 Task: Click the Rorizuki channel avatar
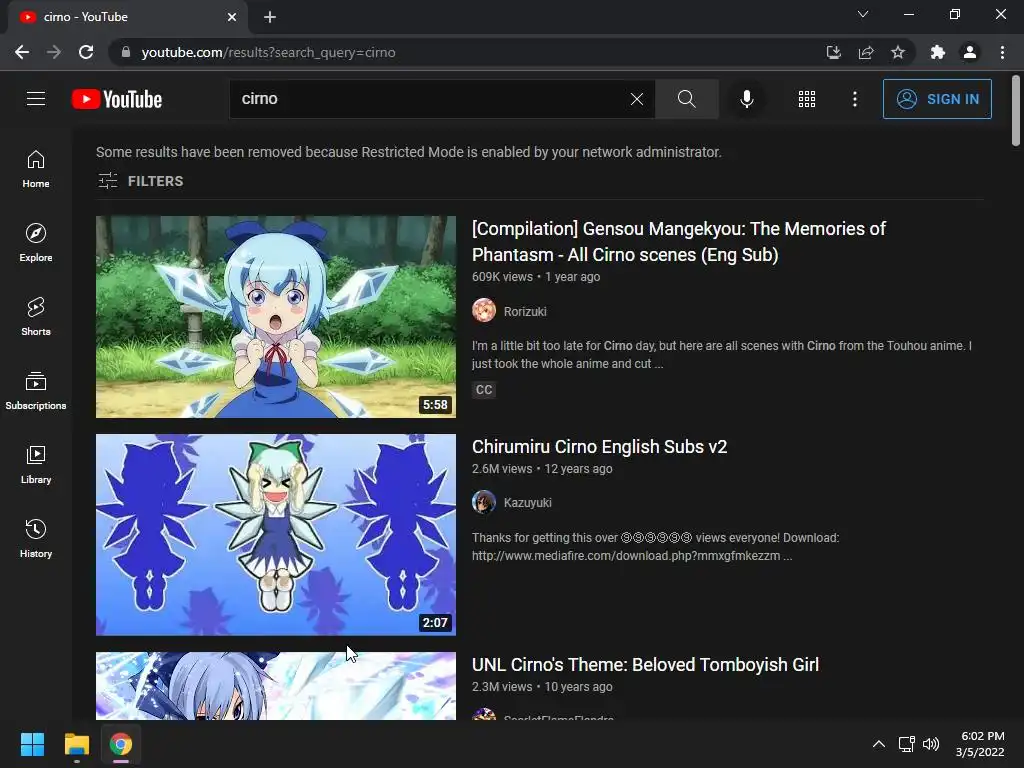(x=484, y=310)
